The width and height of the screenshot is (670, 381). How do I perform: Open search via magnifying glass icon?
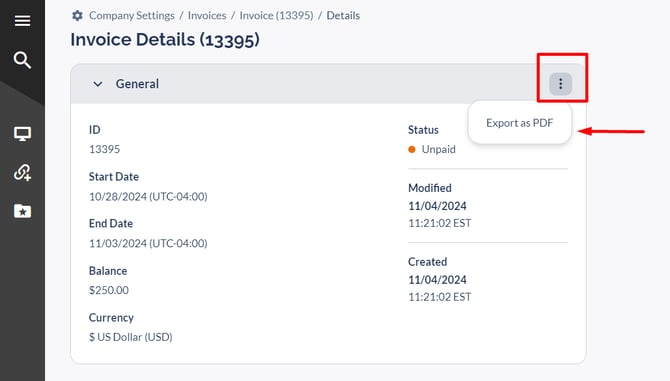tap(22, 60)
